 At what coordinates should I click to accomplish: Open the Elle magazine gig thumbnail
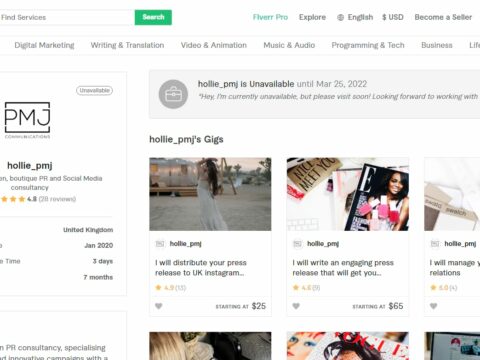[x=348, y=194]
